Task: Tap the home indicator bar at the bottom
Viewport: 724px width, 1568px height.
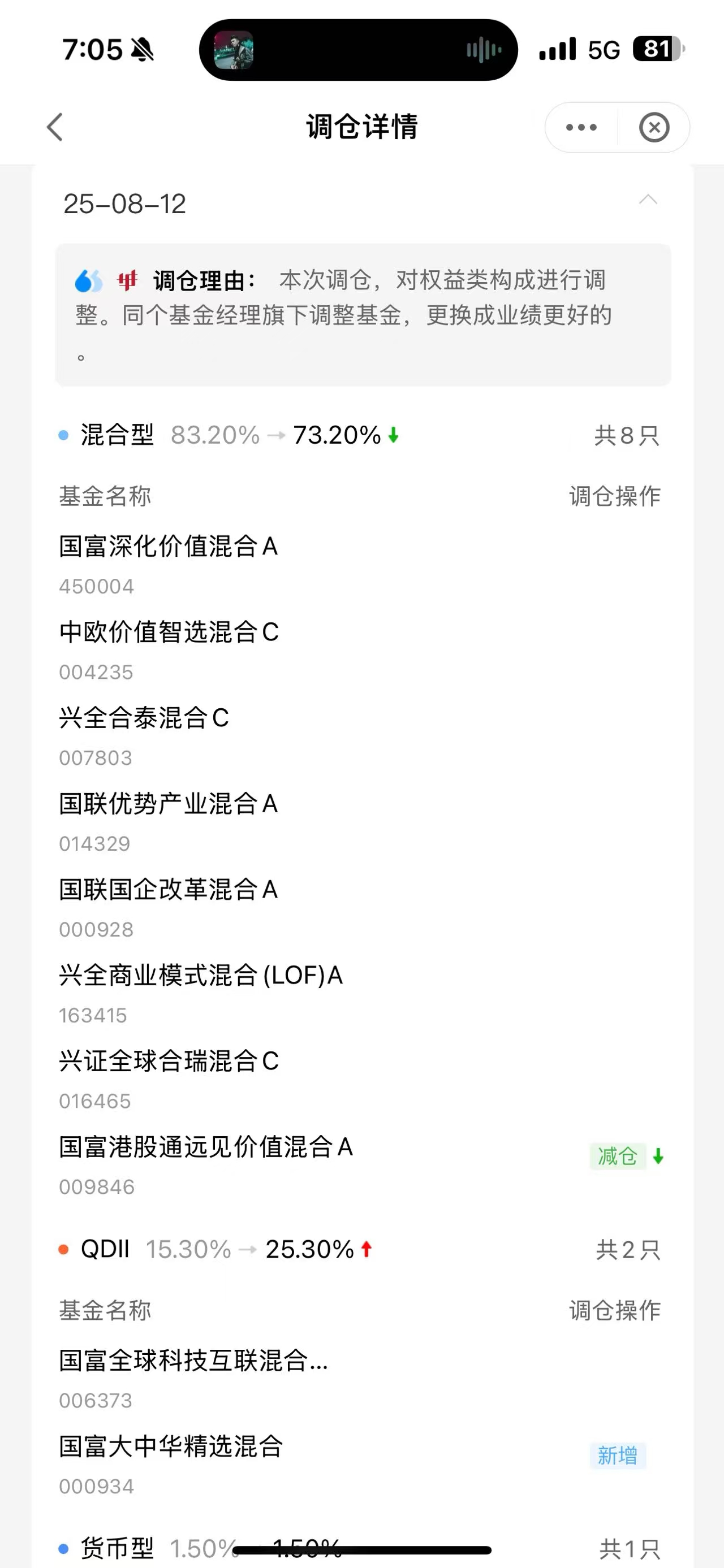Action: click(361, 1550)
